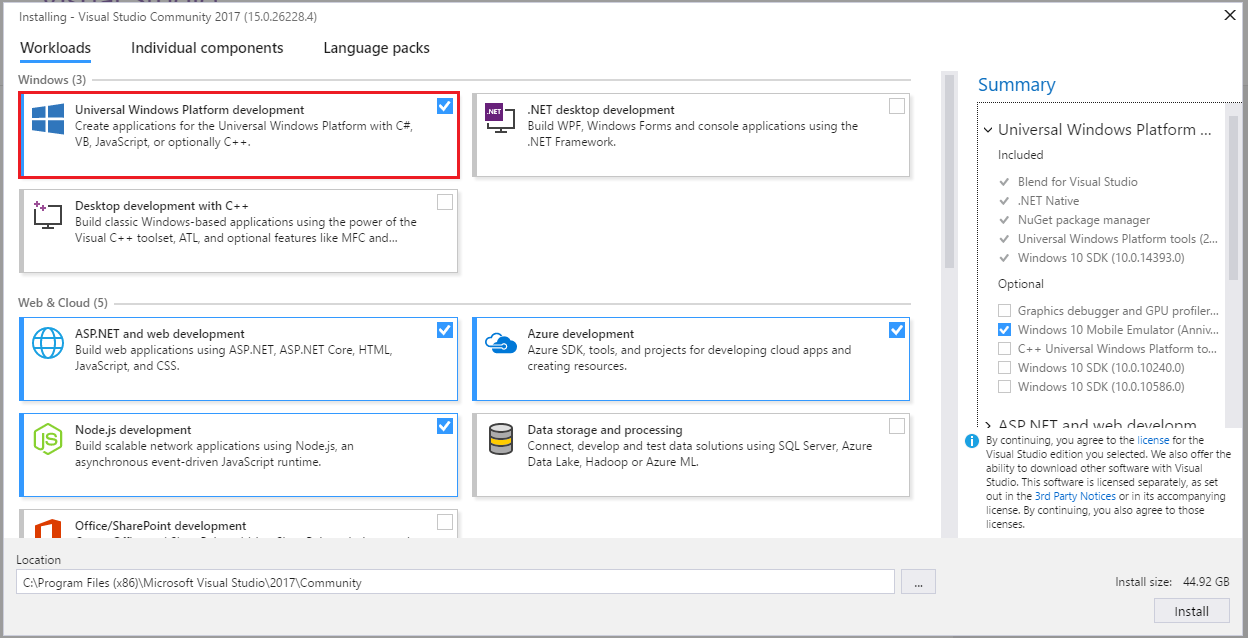Click the Universal Windows Platform Windows logo icon
Image resolution: width=1248 pixels, height=638 pixels.
click(x=48, y=119)
